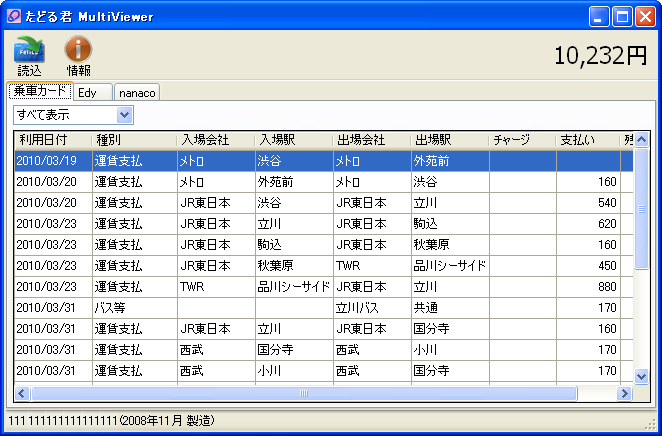Open the 情報 info icon

tap(79, 55)
